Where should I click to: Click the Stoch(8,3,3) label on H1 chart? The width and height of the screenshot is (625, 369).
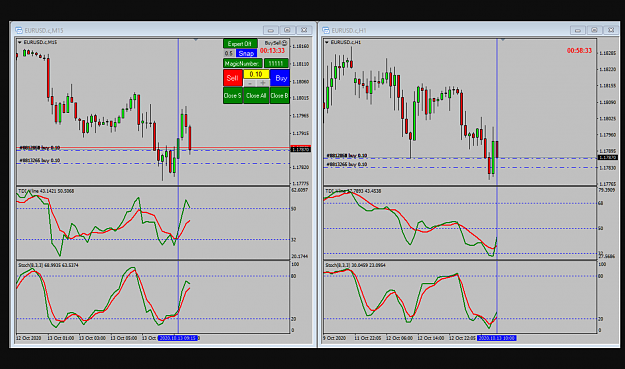pos(356,265)
